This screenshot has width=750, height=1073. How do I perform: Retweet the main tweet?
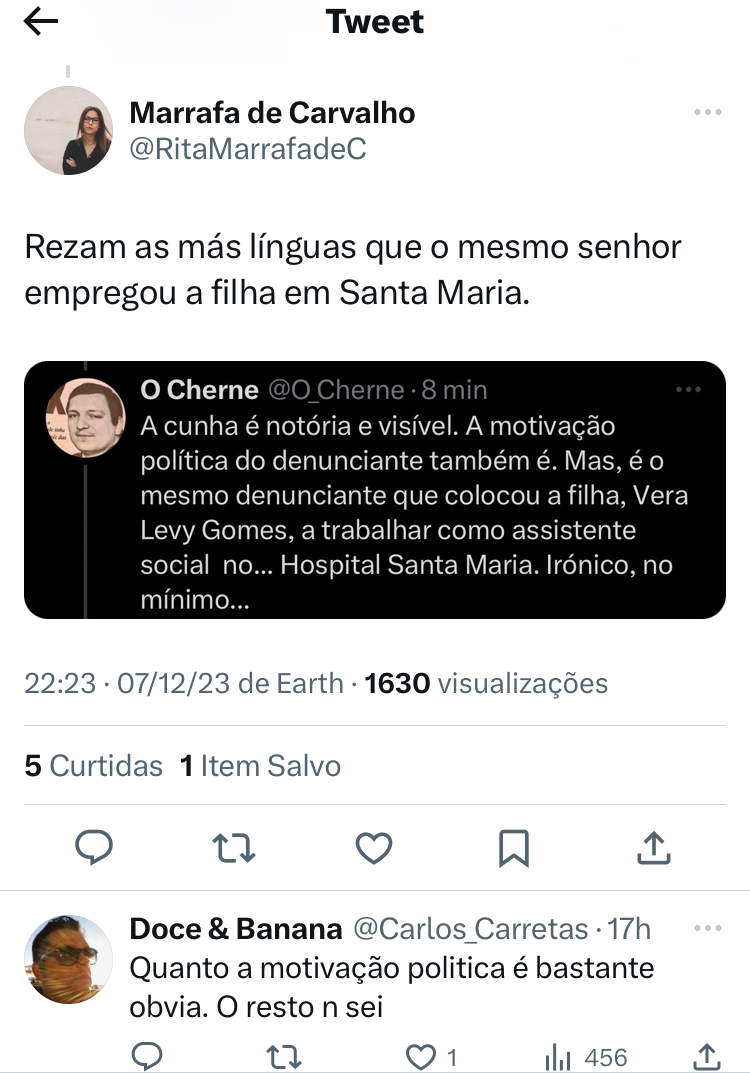[235, 849]
